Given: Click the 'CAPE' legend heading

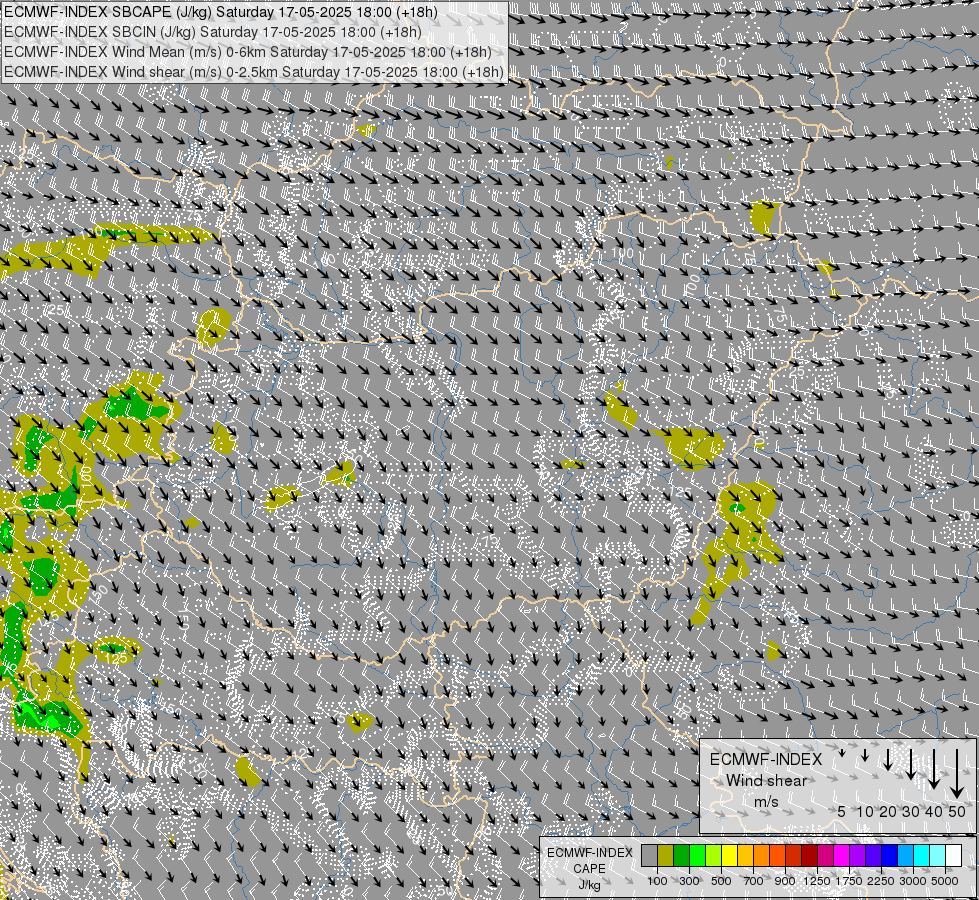Looking at the screenshot, I should (x=589, y=868).
